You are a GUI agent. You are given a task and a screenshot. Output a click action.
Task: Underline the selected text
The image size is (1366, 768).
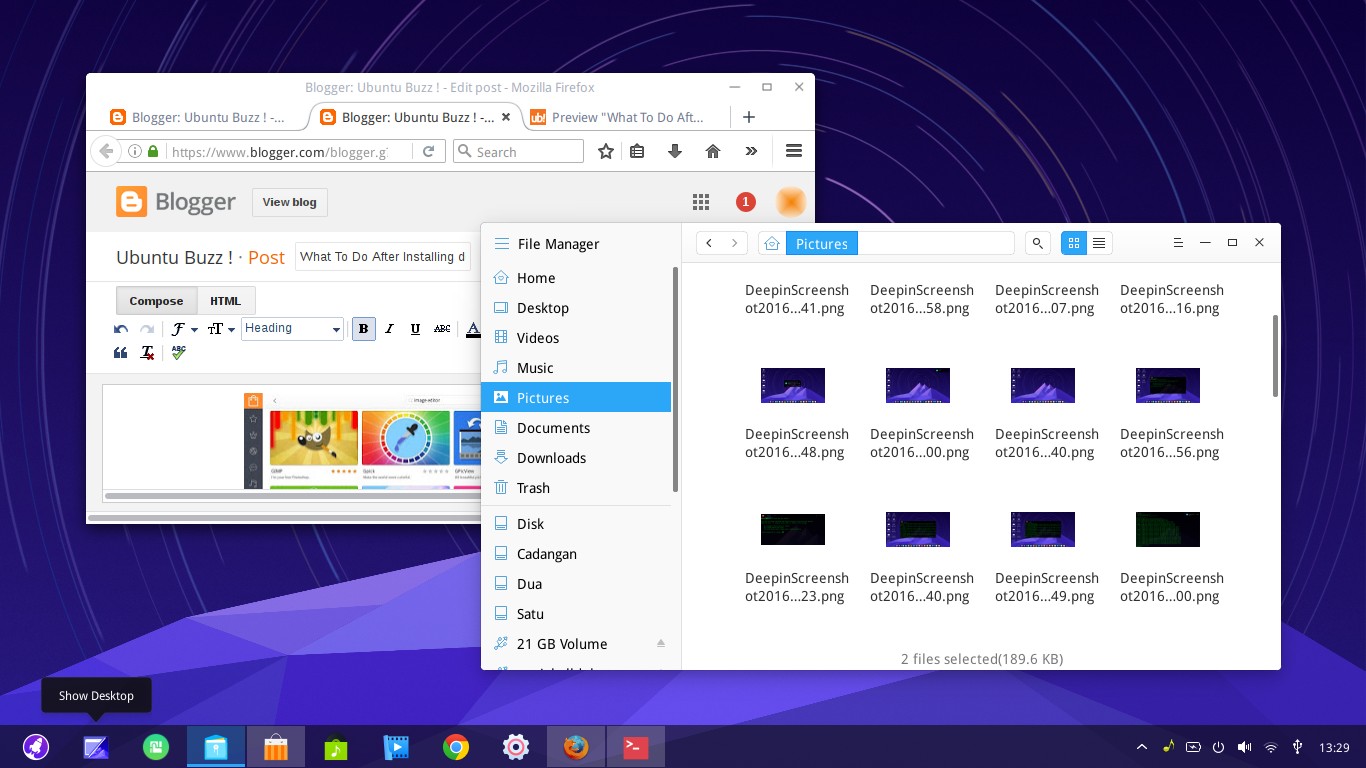[415, 328]
